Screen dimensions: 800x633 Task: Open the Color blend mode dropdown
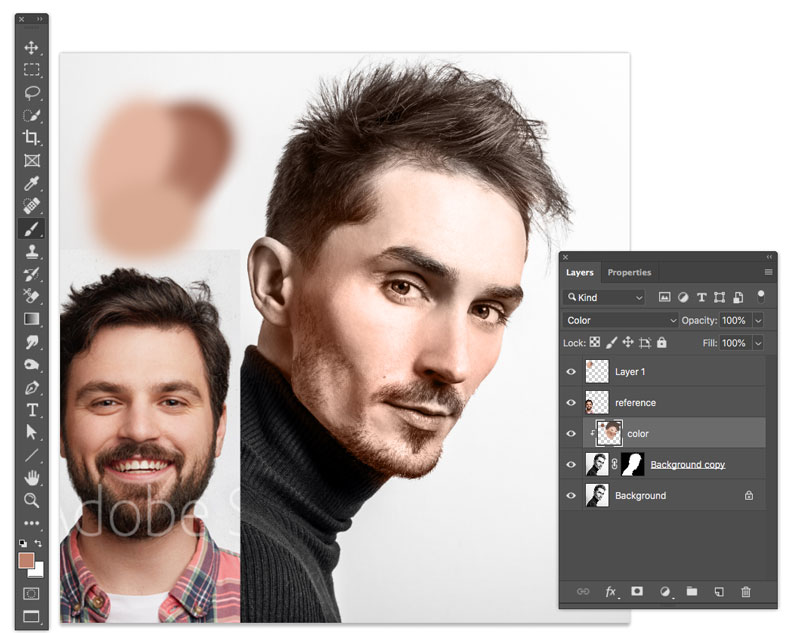pos(622,320)
